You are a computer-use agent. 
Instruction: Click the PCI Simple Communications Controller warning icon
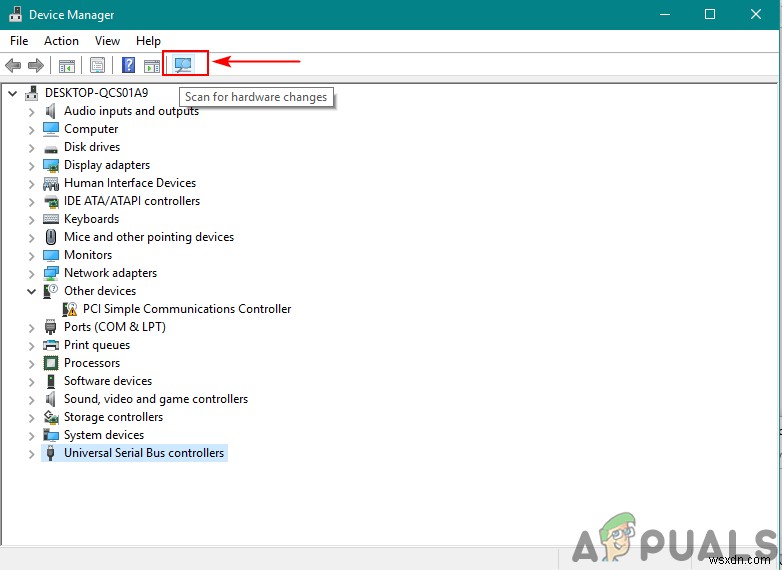point(70,309)
